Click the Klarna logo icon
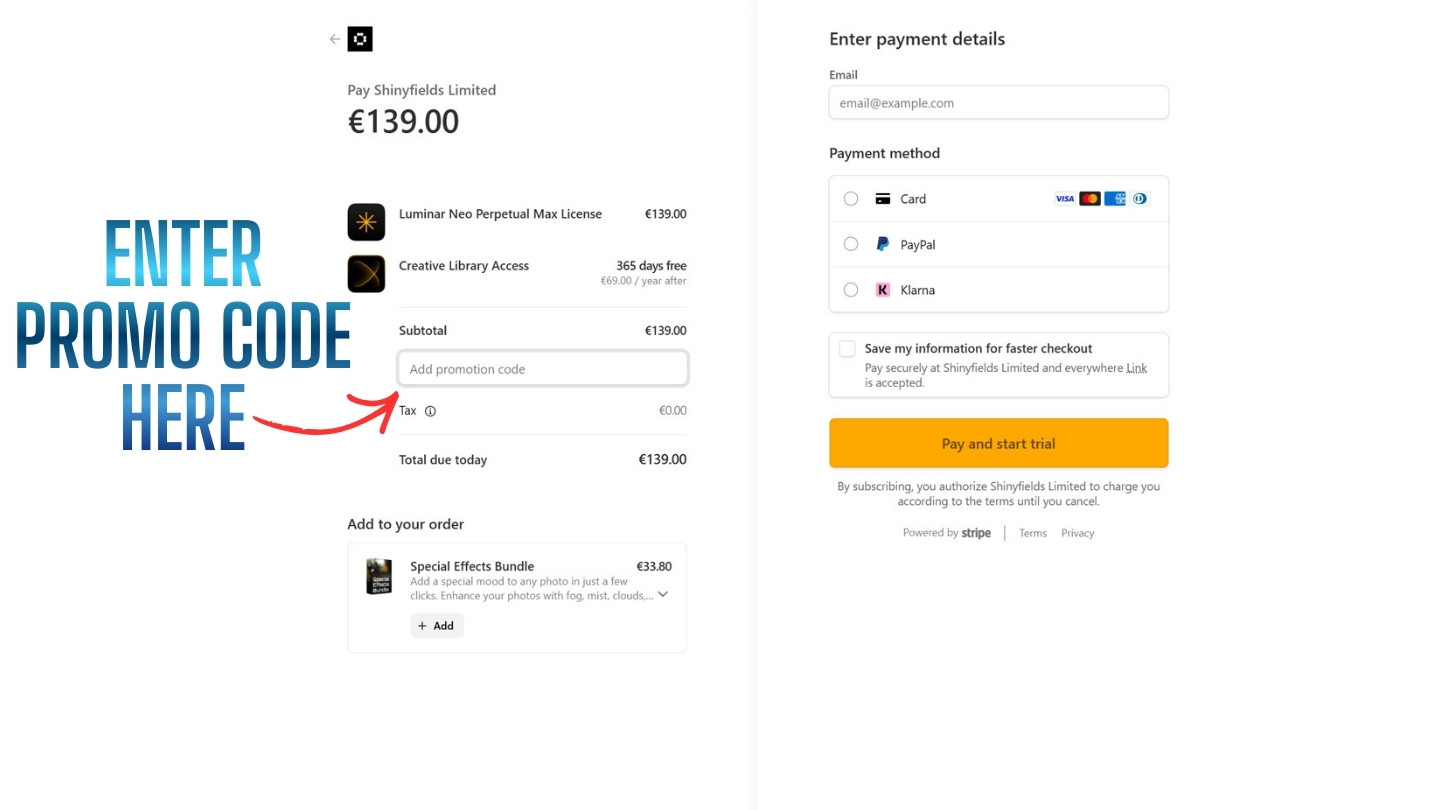The image size is (1440, 810). pos(883,290)
